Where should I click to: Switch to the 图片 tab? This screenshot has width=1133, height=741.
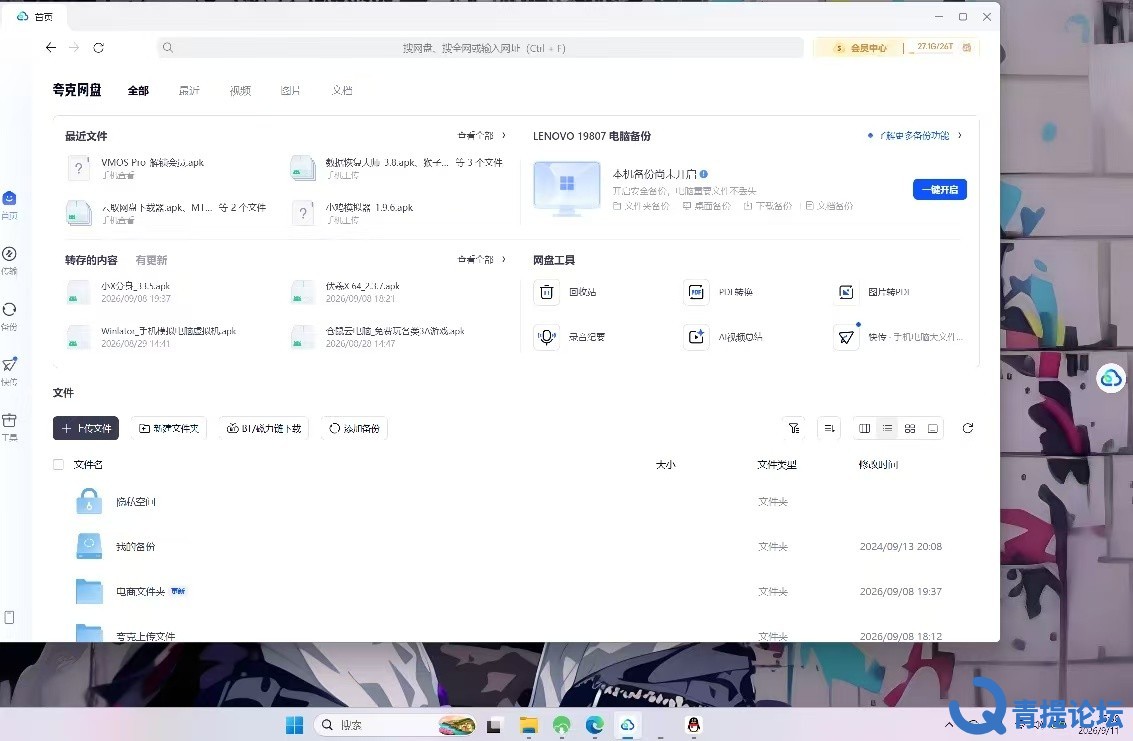point(290,90)
